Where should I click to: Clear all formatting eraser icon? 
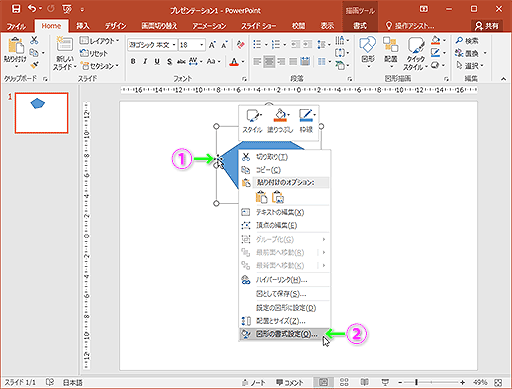coord(240,45)
